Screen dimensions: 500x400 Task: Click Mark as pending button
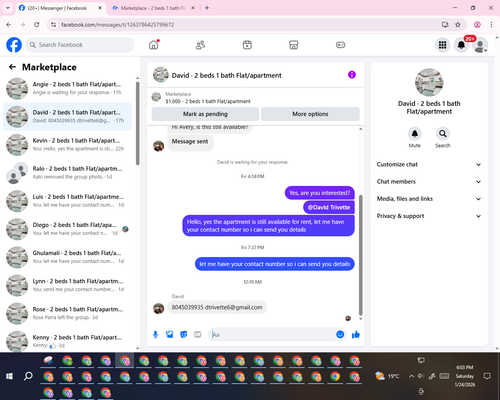[x=205, y=114]
